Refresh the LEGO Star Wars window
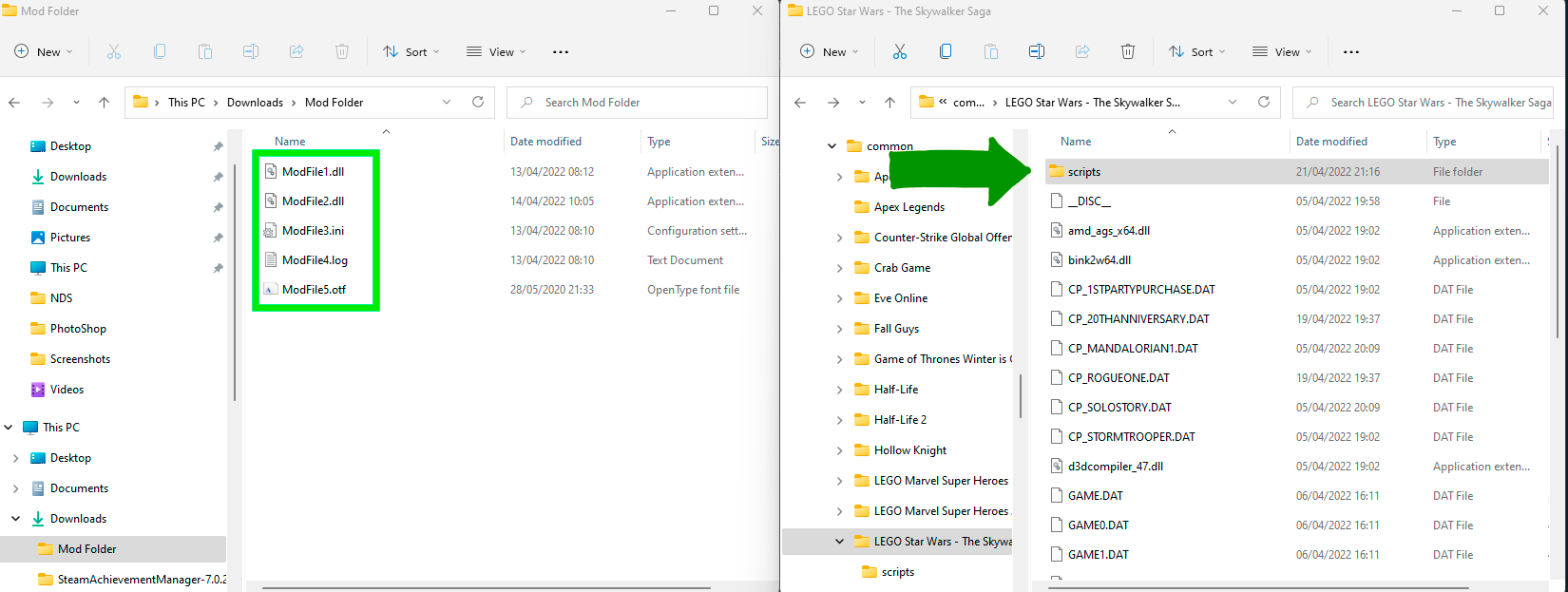The image size is (1568, 592). (x=1264, y=103)
